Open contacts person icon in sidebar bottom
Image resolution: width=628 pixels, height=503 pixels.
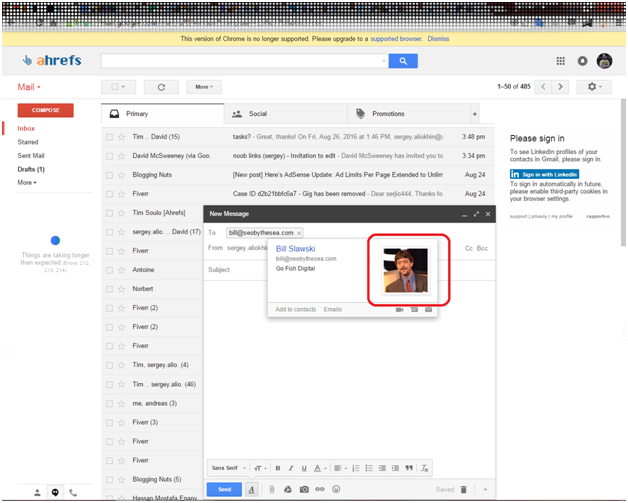tap(37, 493)
